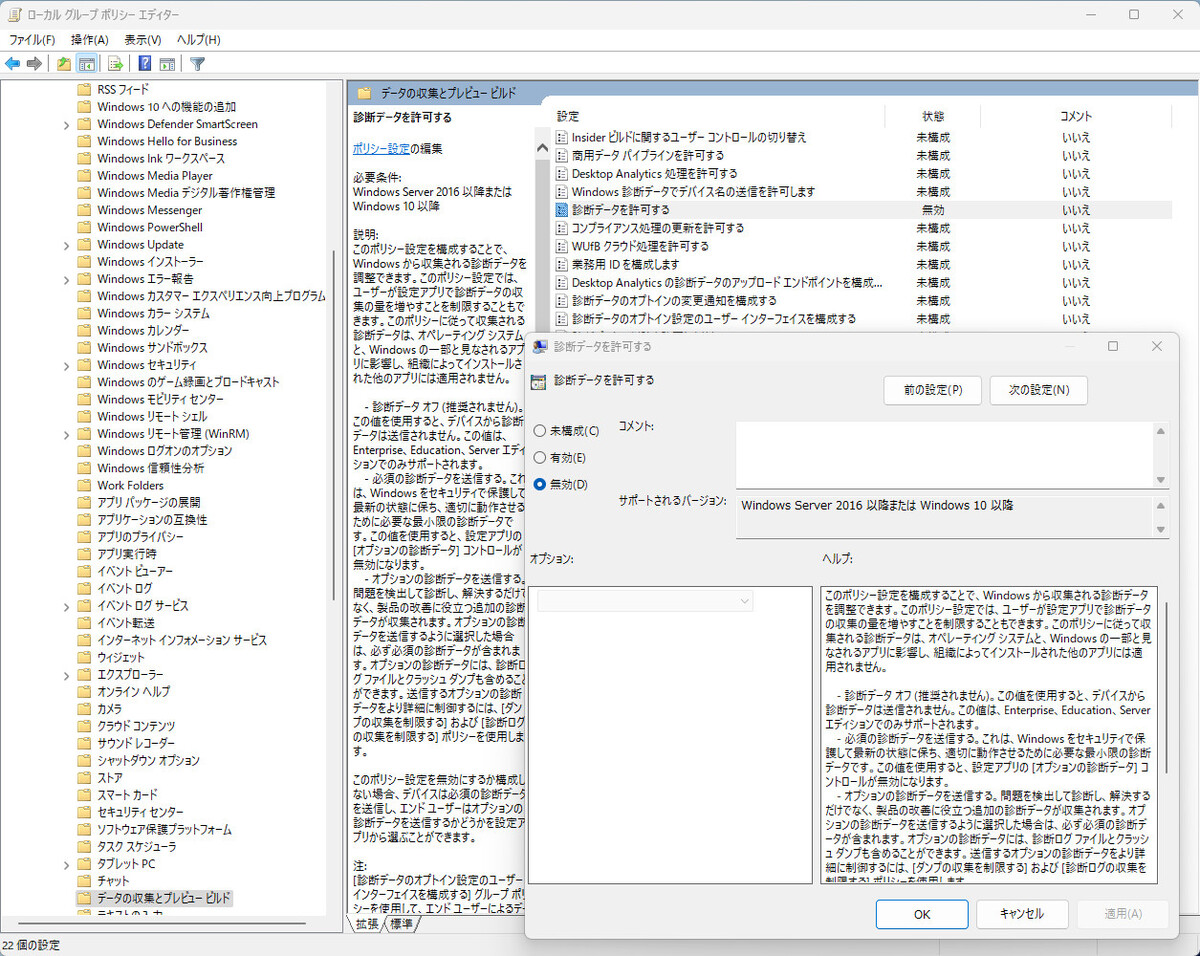The image size is (1200, 956).
Task: Click the 次の設定(N) button
Action: 1038,390
